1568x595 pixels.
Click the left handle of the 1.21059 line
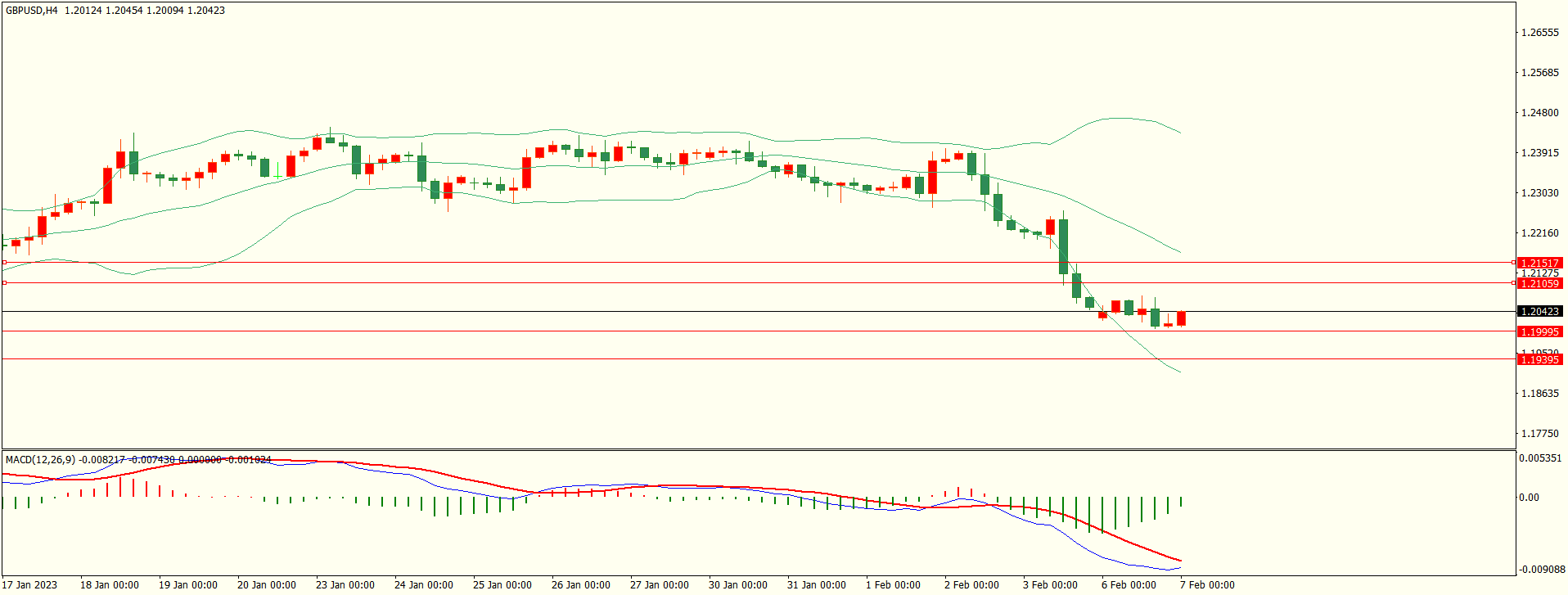click(4, 283)
